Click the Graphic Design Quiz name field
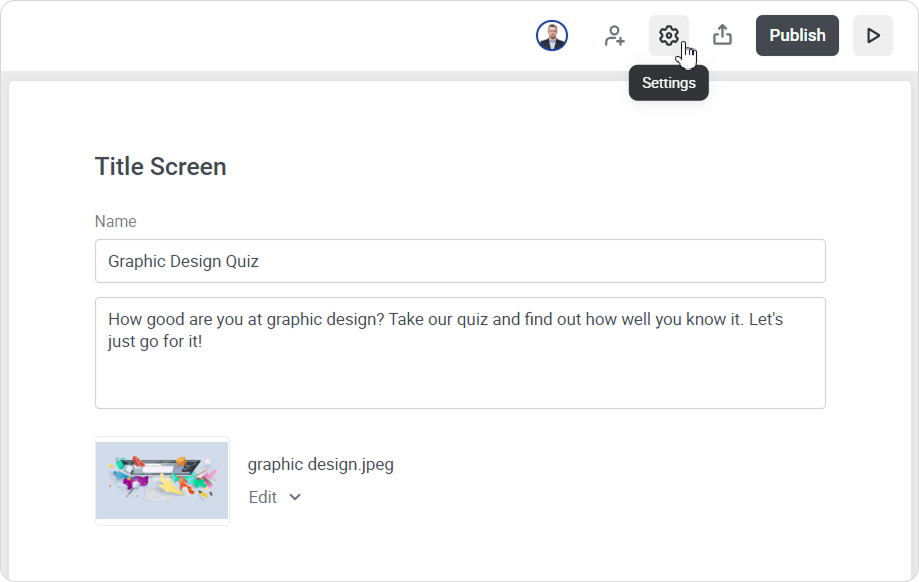The height and width of the screenshot is (582, 919). pos(460,261)
